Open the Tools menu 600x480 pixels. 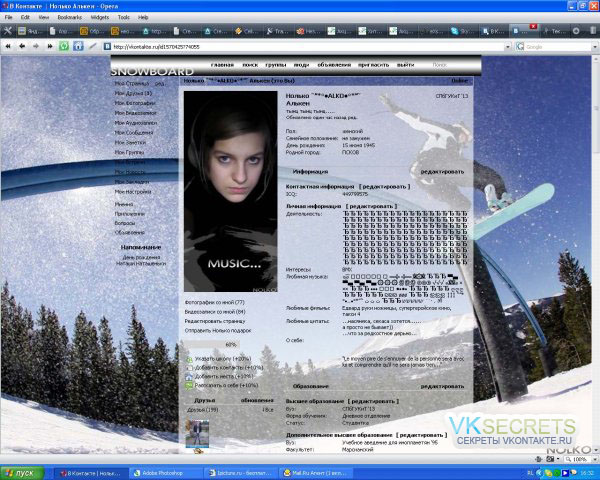tap(124, 17)
